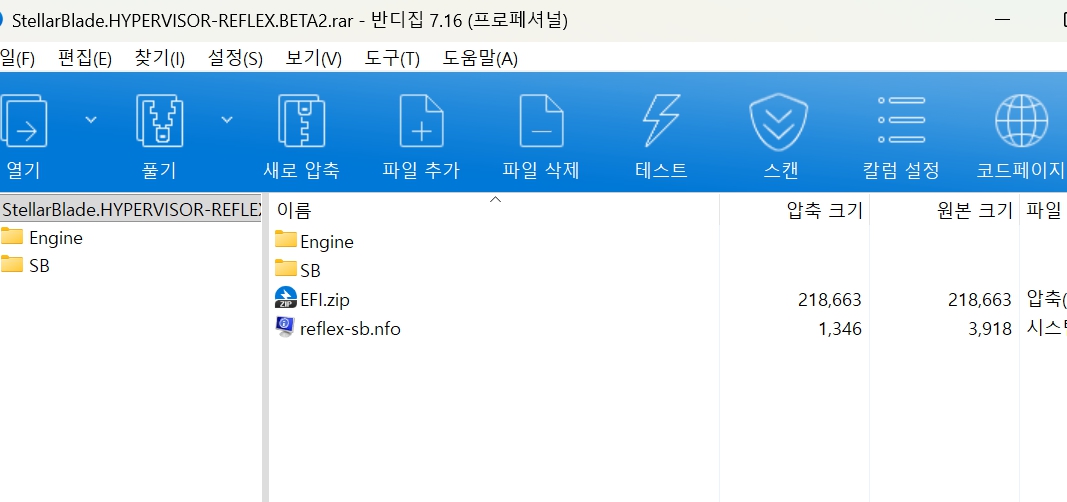1067x502 pixels.
Task: Click the Delete File (파일 삭제) icon
Action: pos(541,123)
